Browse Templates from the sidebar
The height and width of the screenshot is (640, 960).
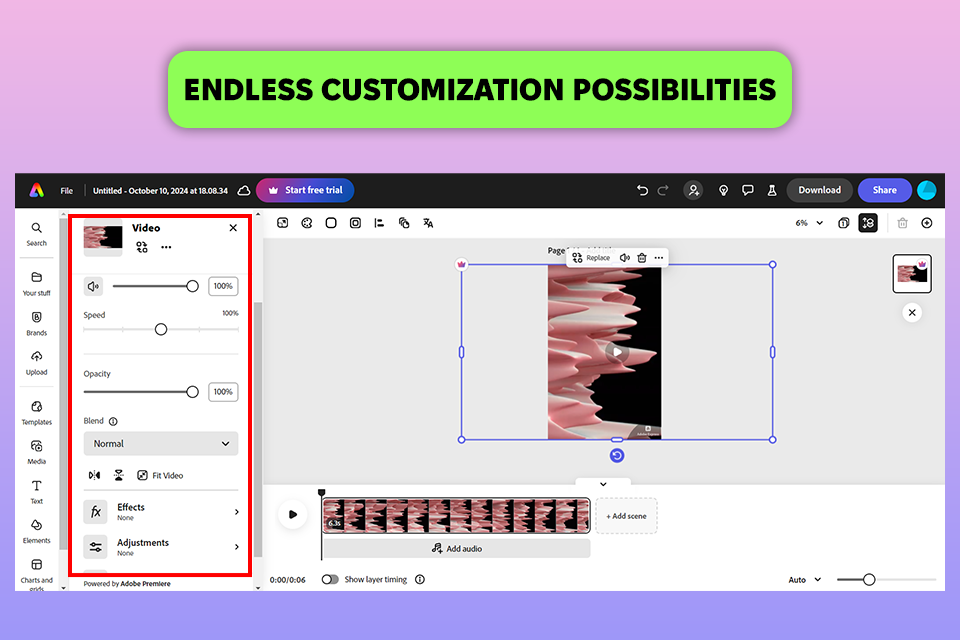coord(37,413)
